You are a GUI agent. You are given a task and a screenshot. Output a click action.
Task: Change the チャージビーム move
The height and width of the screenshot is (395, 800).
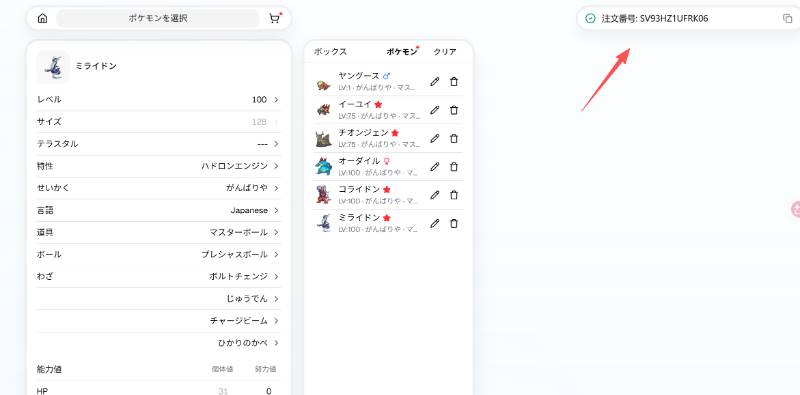158,320
